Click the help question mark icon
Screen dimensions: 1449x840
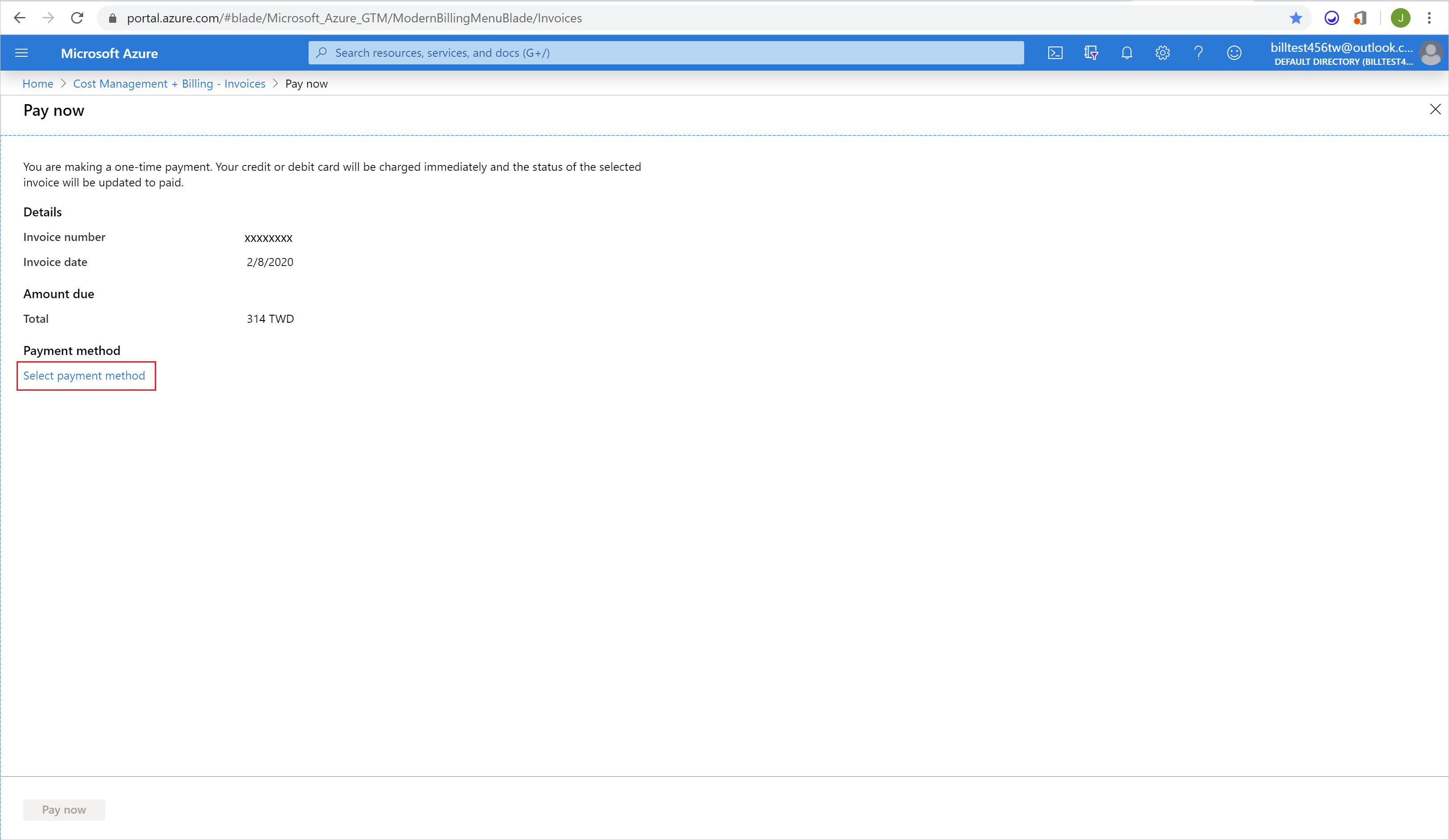[1198, 52]
